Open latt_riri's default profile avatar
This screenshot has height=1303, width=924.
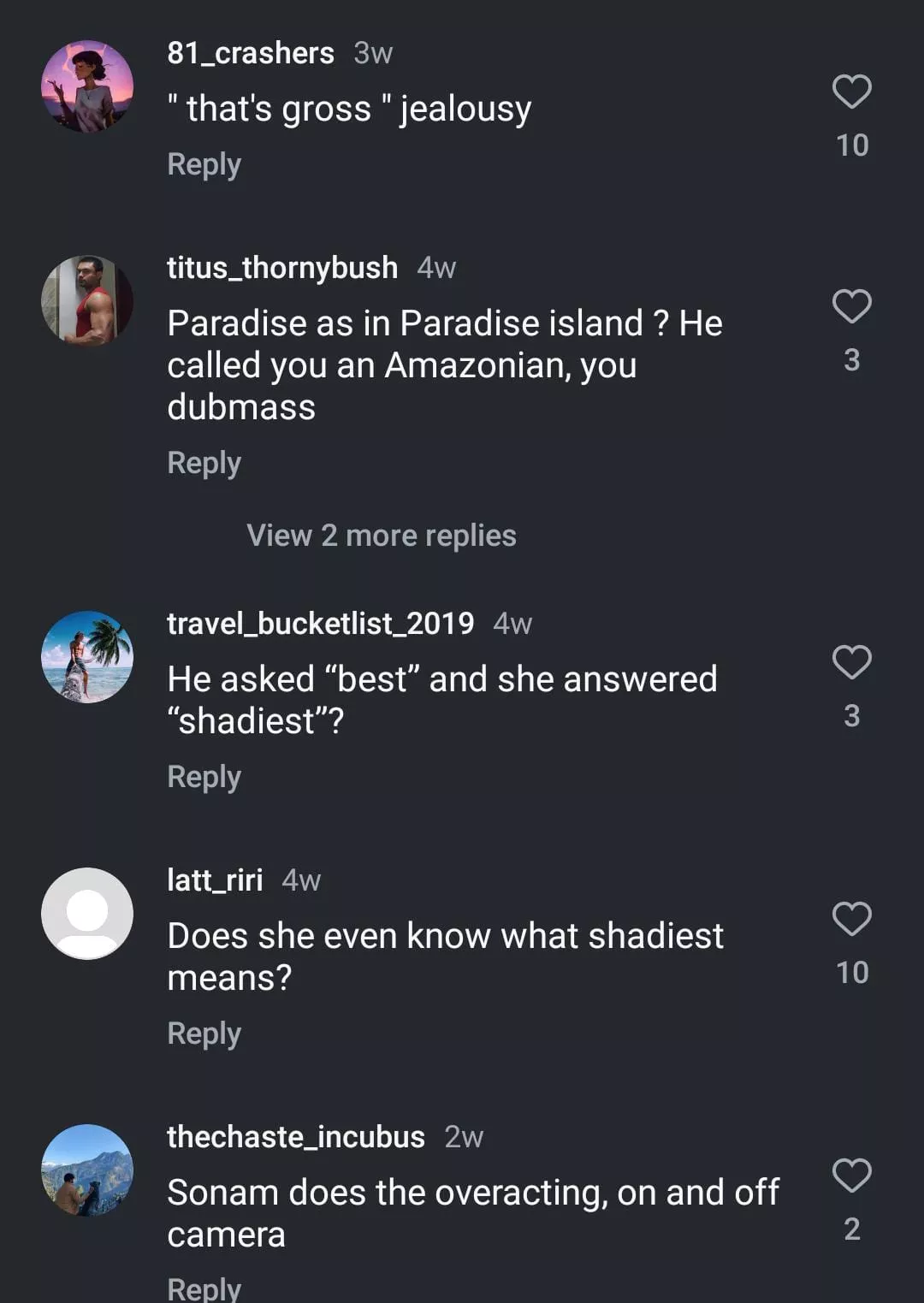point(87,914)
